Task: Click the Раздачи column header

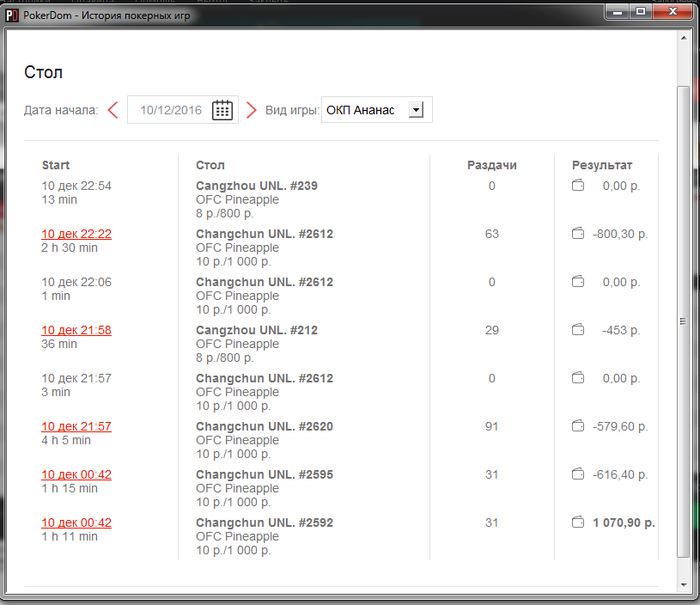Action: click(492, 165)
